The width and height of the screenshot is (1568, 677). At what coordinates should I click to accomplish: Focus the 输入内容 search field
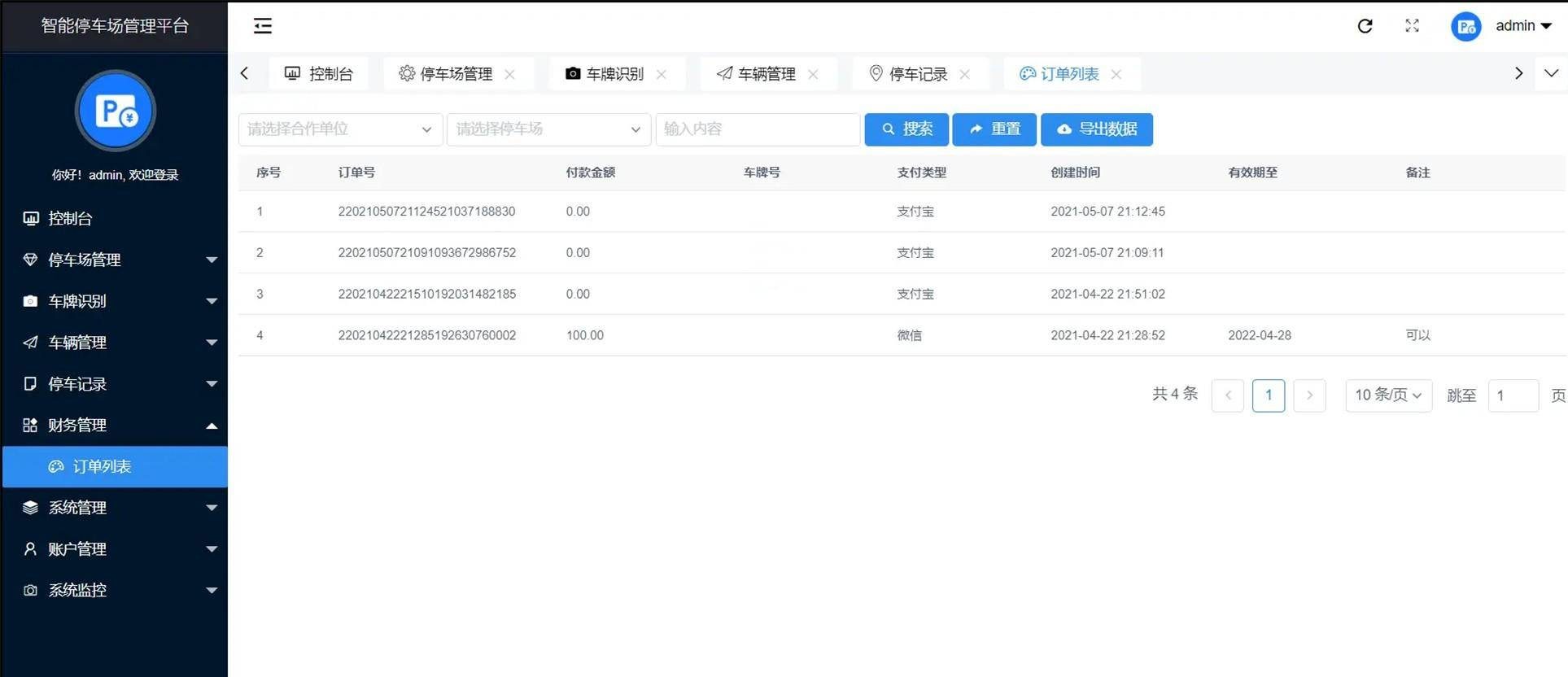tap(757, 129)
